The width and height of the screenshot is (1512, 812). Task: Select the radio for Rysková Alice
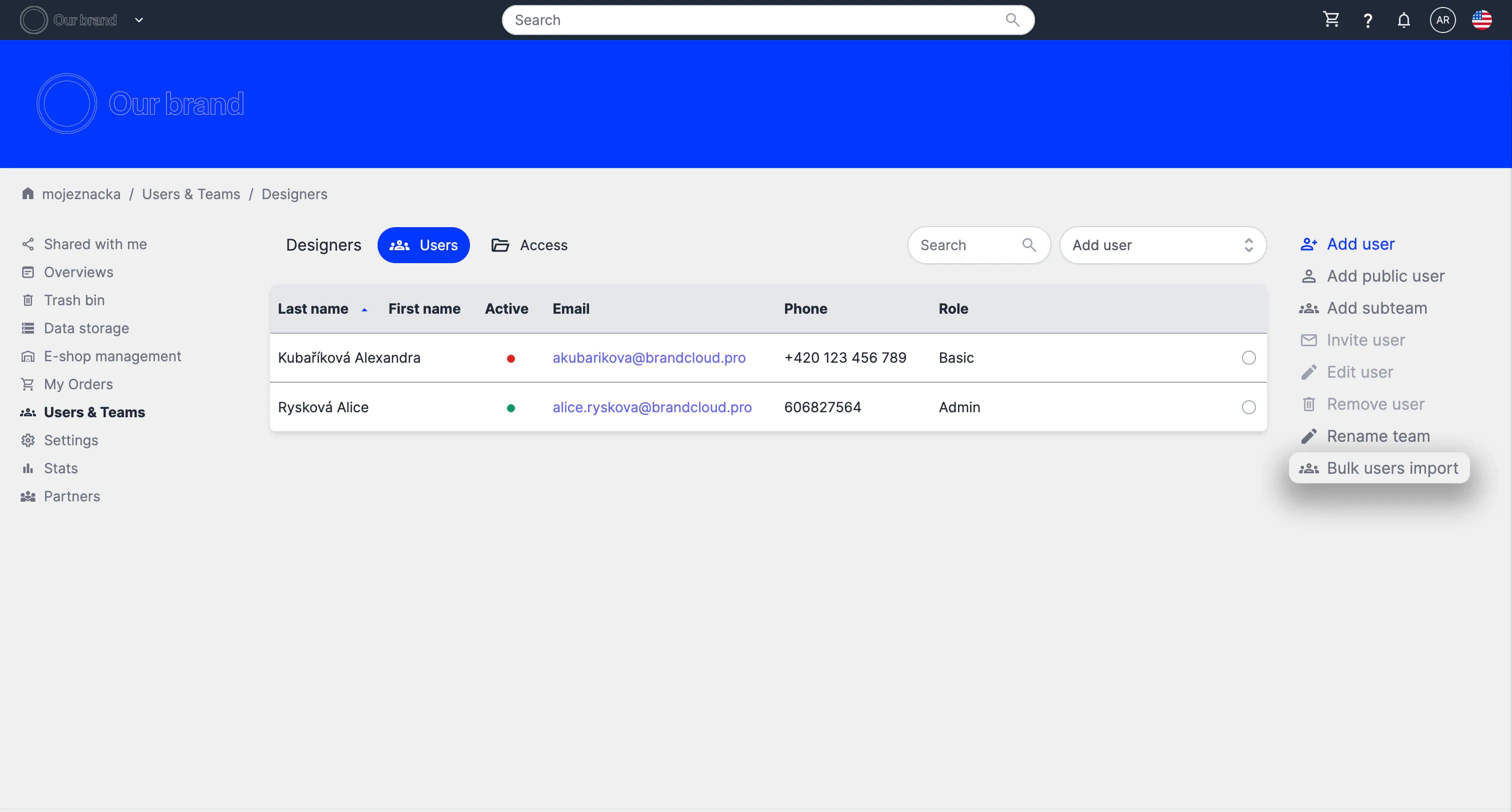point(1248,407)
